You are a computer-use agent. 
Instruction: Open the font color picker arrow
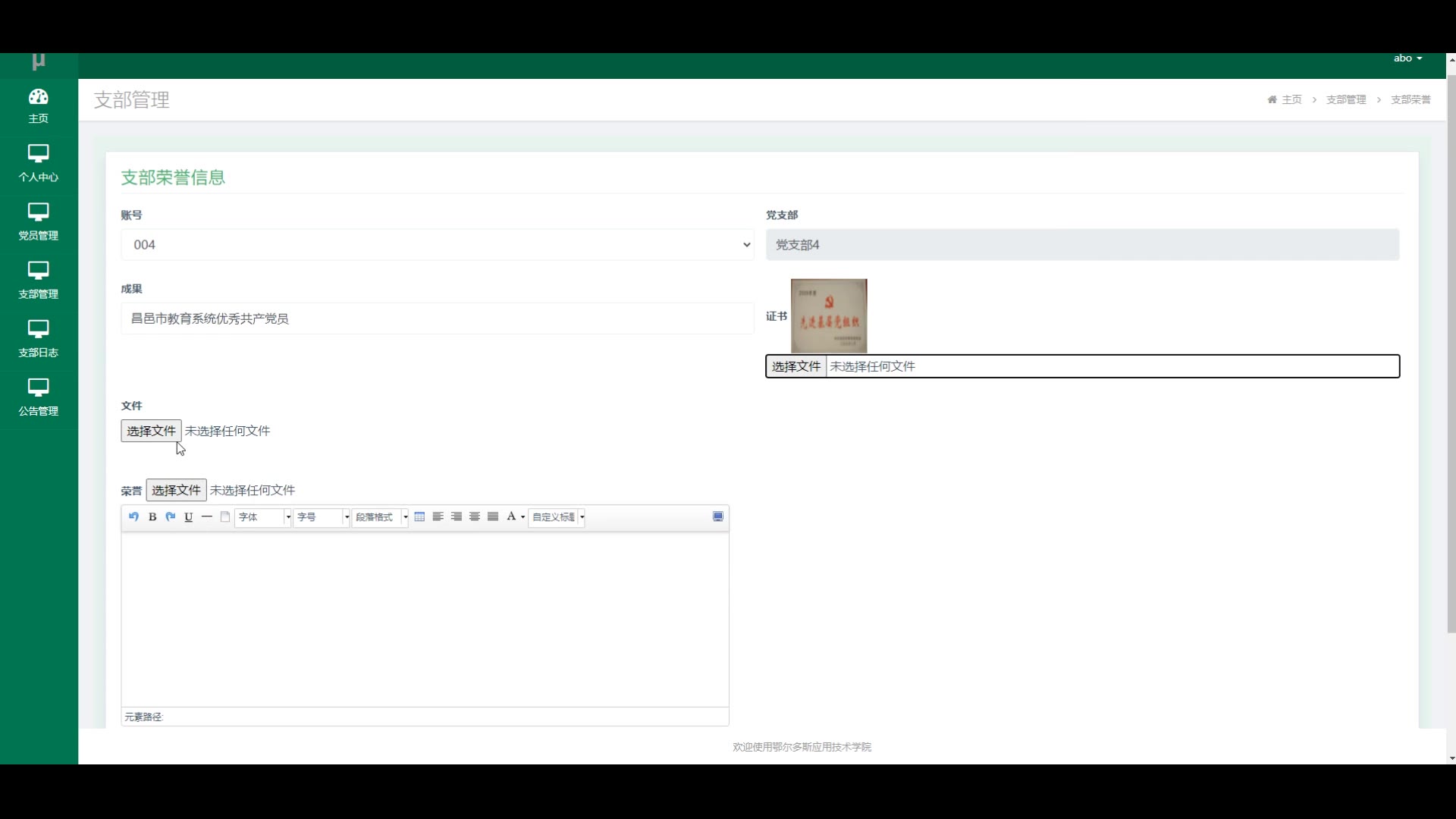click(523, 517)
